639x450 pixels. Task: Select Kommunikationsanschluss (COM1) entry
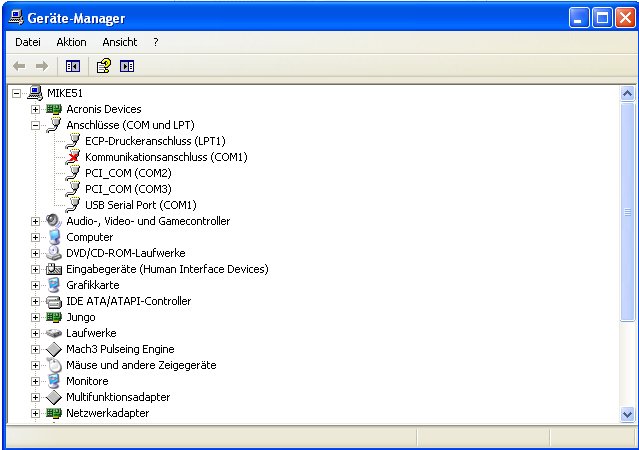click(x=166, y=157)
